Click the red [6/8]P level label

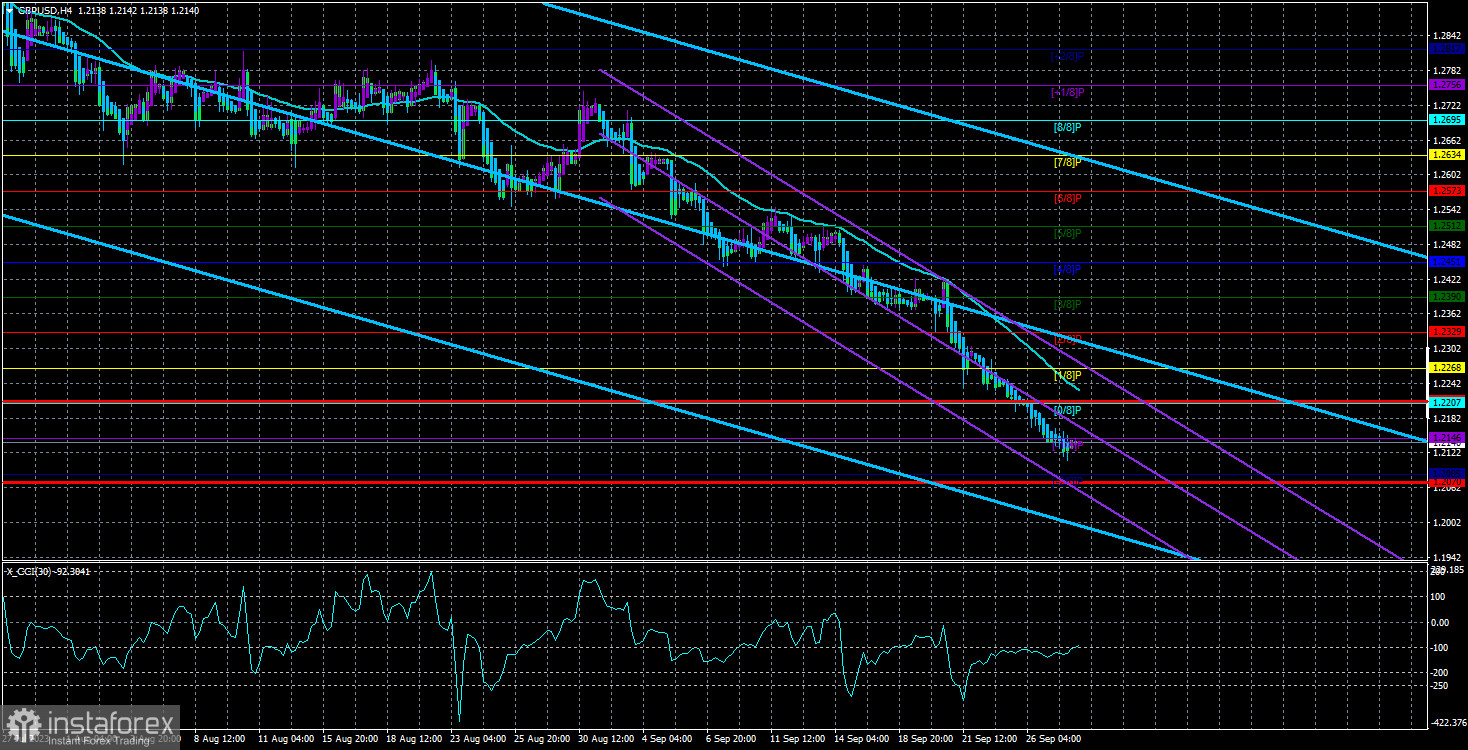1068,198
